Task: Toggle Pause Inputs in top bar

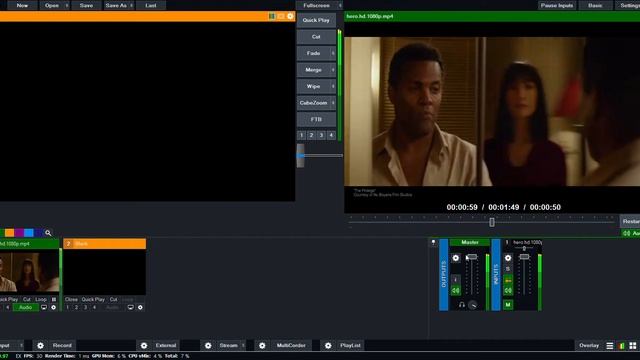Action: [557, 5]
